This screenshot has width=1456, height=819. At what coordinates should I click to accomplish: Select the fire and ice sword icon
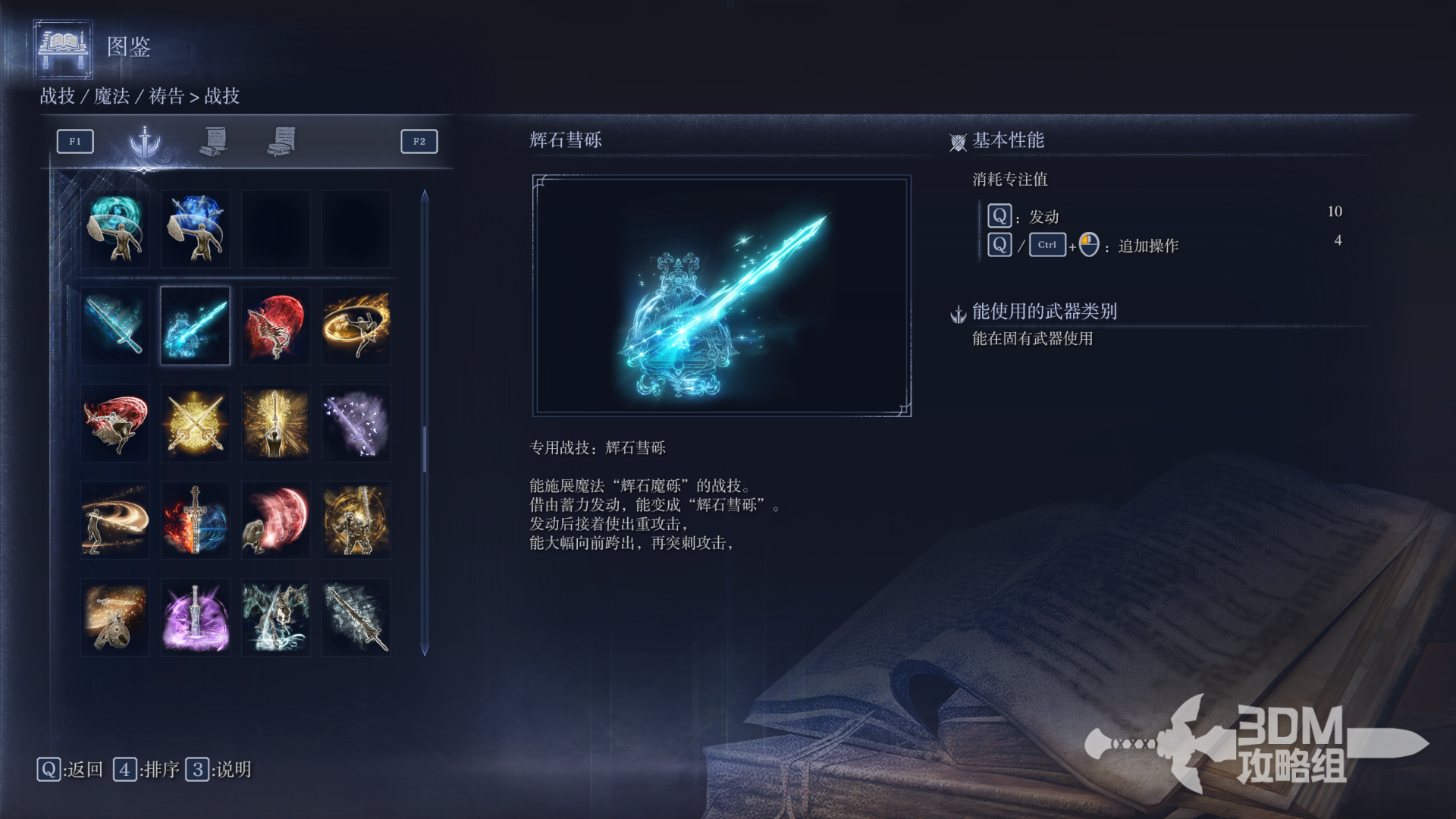196,520
